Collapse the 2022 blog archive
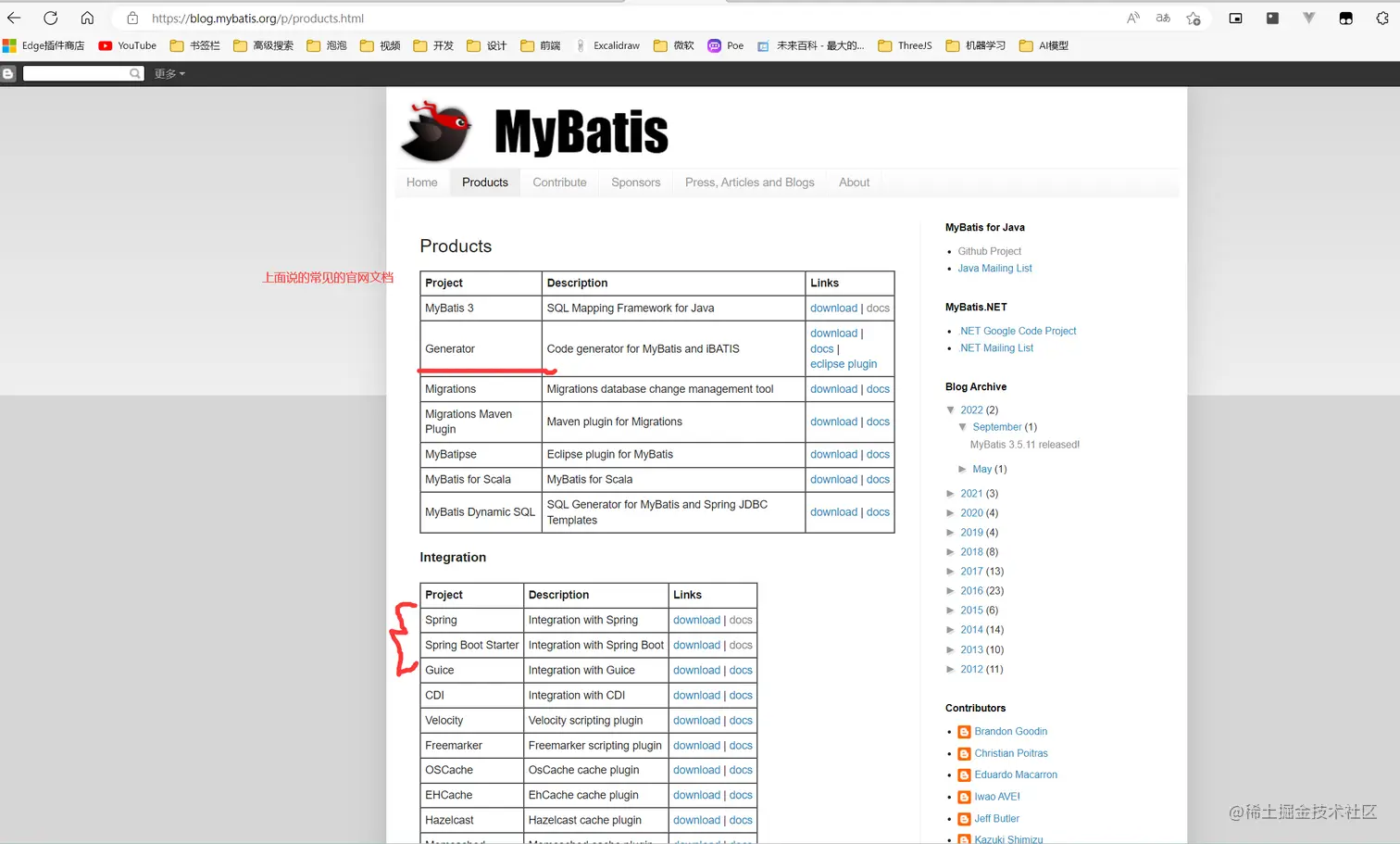 coord(951,409)
